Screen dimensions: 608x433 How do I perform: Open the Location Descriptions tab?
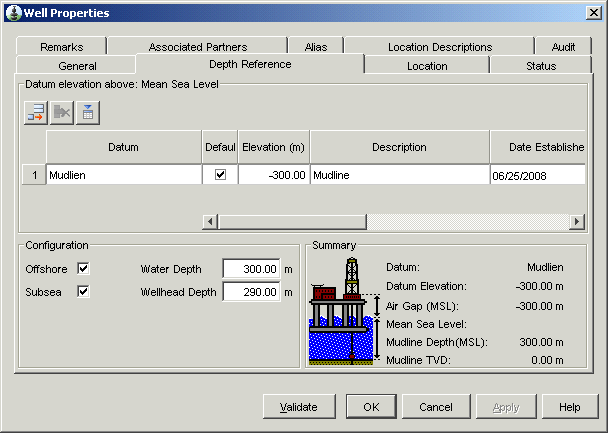[440, 47]
